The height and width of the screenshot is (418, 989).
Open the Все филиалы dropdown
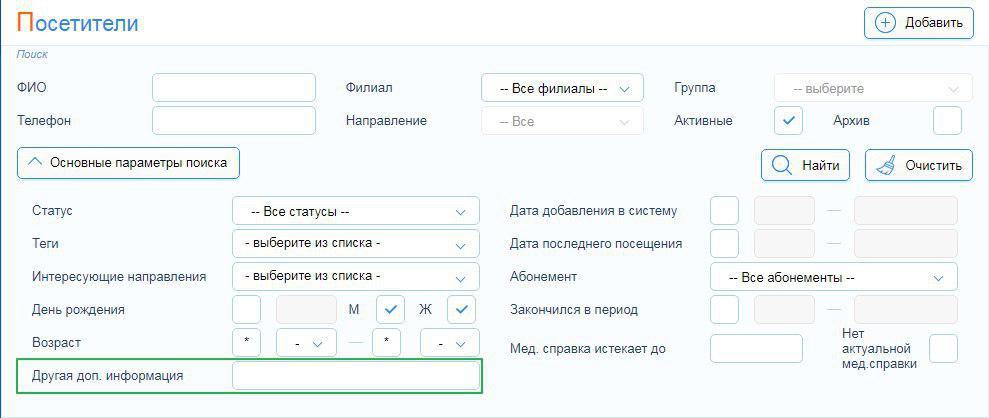point(561,88)
